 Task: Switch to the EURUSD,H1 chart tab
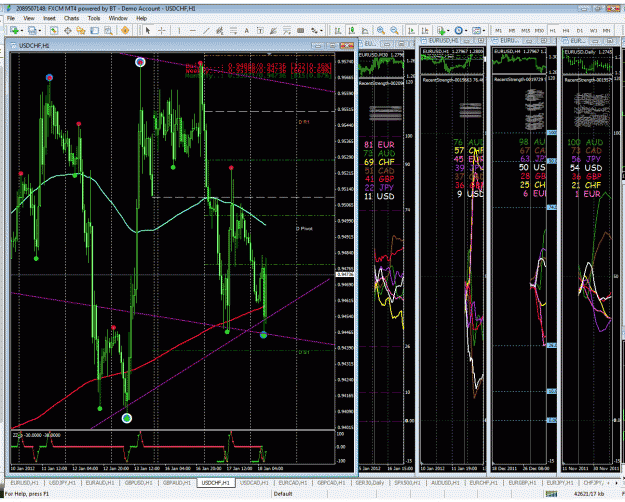coord(25,483)
